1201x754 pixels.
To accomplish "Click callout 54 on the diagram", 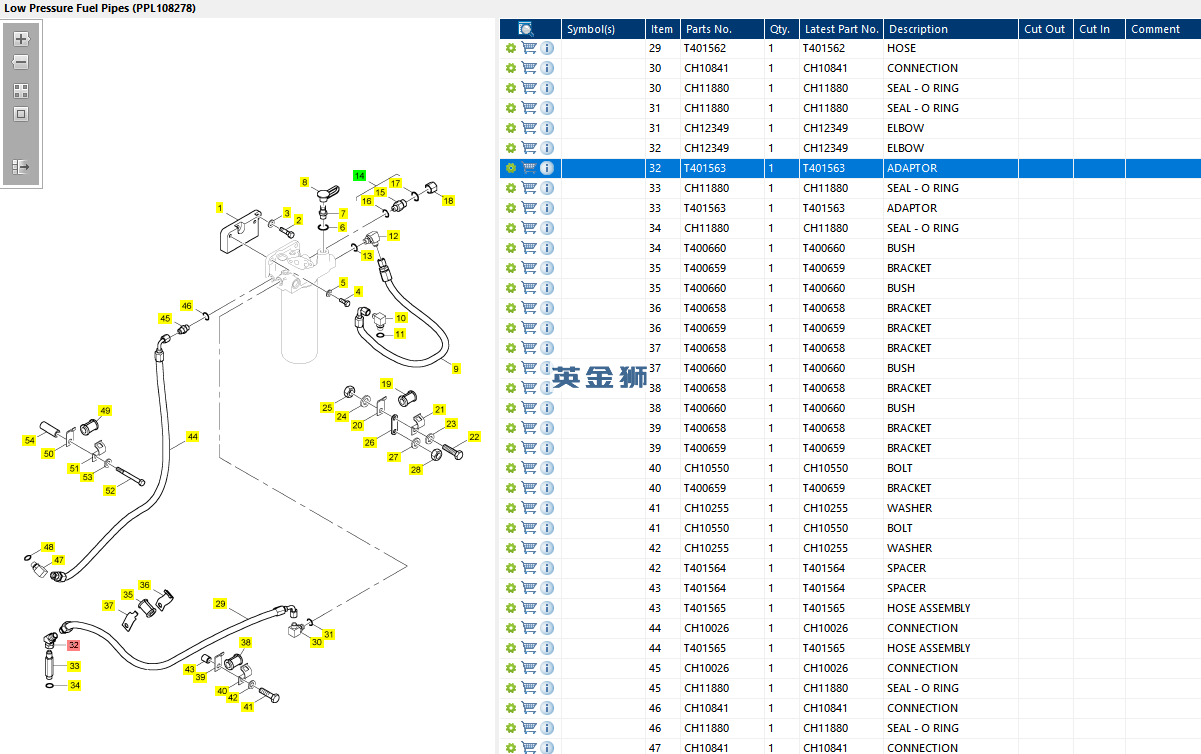I will tap(30, 440).
